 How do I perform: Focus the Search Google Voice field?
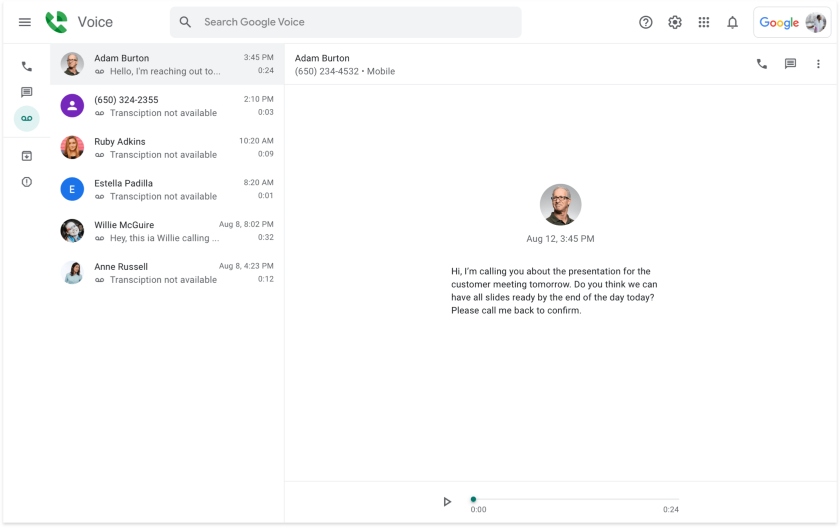click(346, 22)
